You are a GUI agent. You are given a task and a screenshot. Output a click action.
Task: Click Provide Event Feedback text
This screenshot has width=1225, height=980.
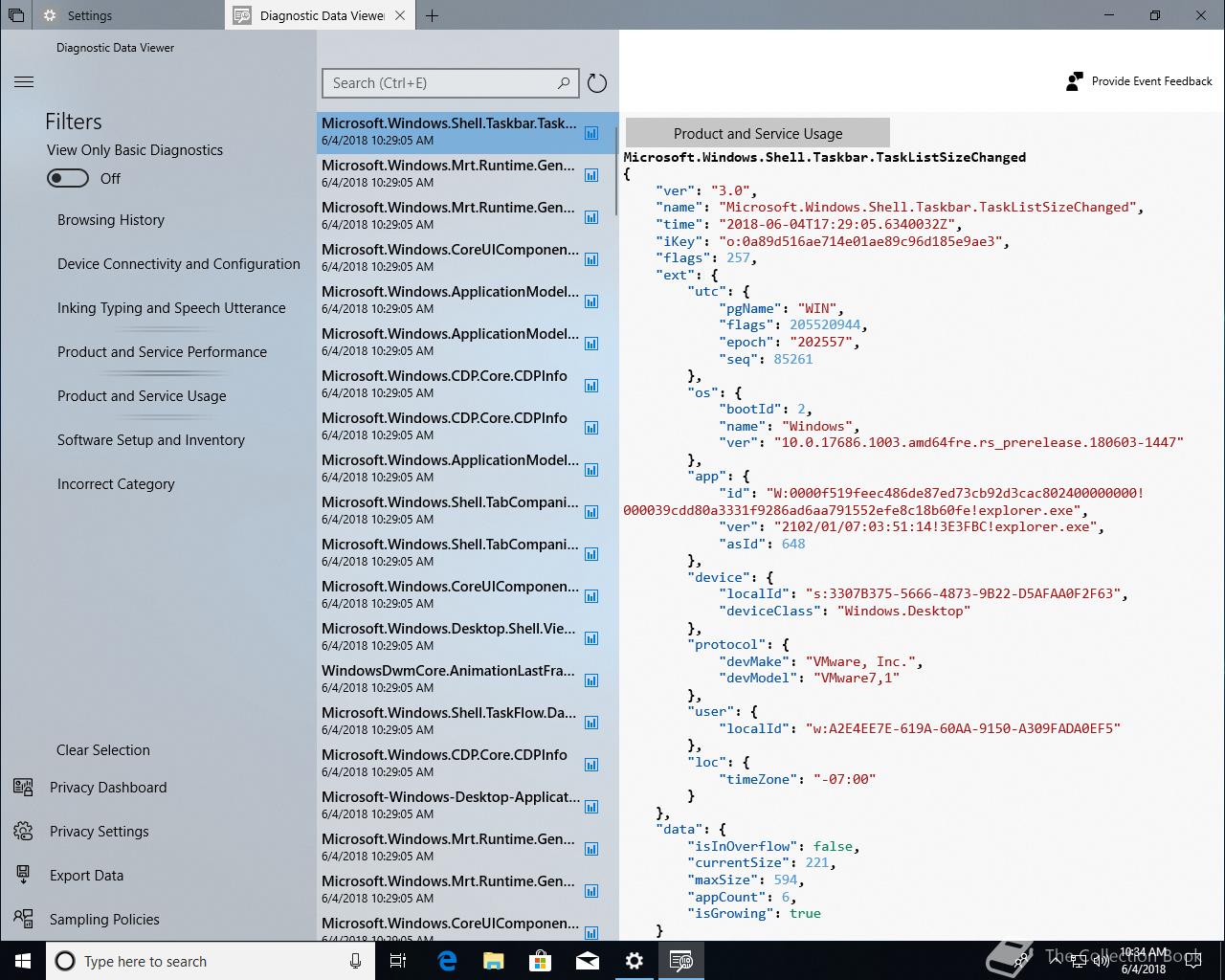pyautogui.click(x=1152, y=81)
